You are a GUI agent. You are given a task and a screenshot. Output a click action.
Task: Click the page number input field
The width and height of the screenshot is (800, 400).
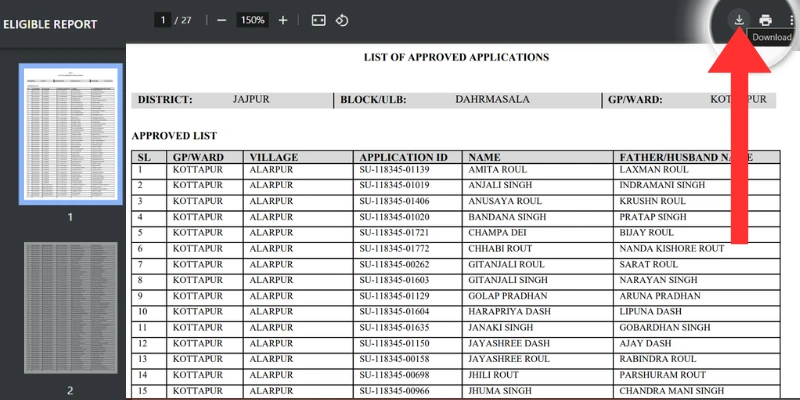click(x=163, y=20)
